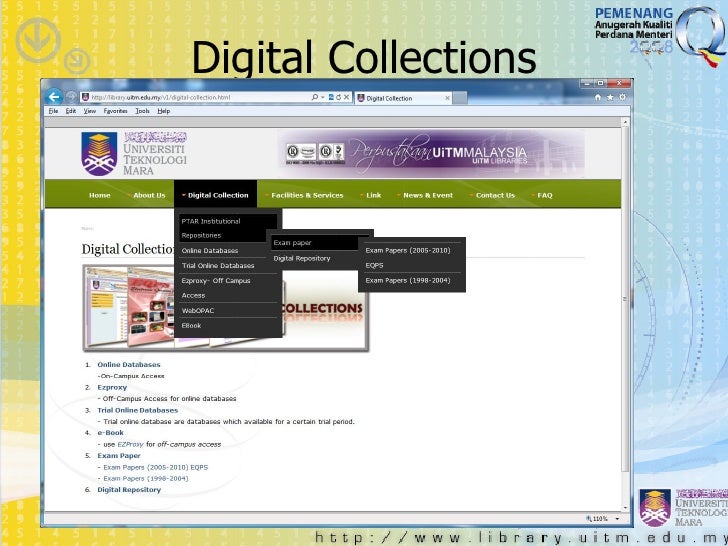Open the browser home icon
The height and width of the screenshot is (546, 728).
pos(598,97)
